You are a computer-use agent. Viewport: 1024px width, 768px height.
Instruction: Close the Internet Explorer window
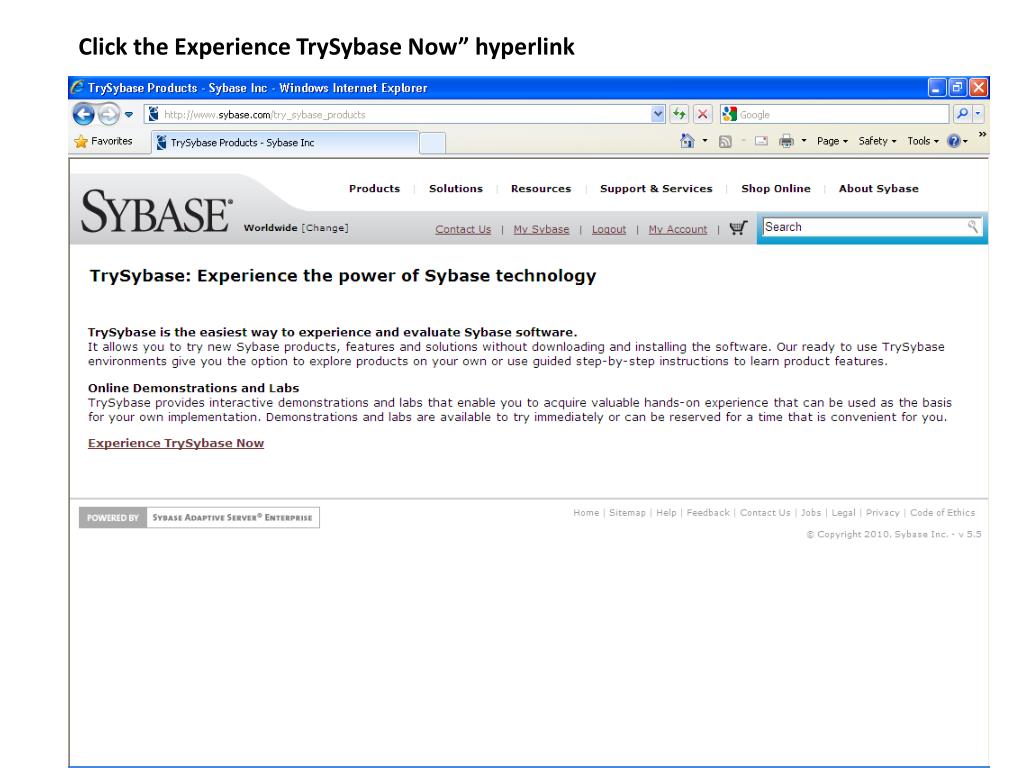978,88
